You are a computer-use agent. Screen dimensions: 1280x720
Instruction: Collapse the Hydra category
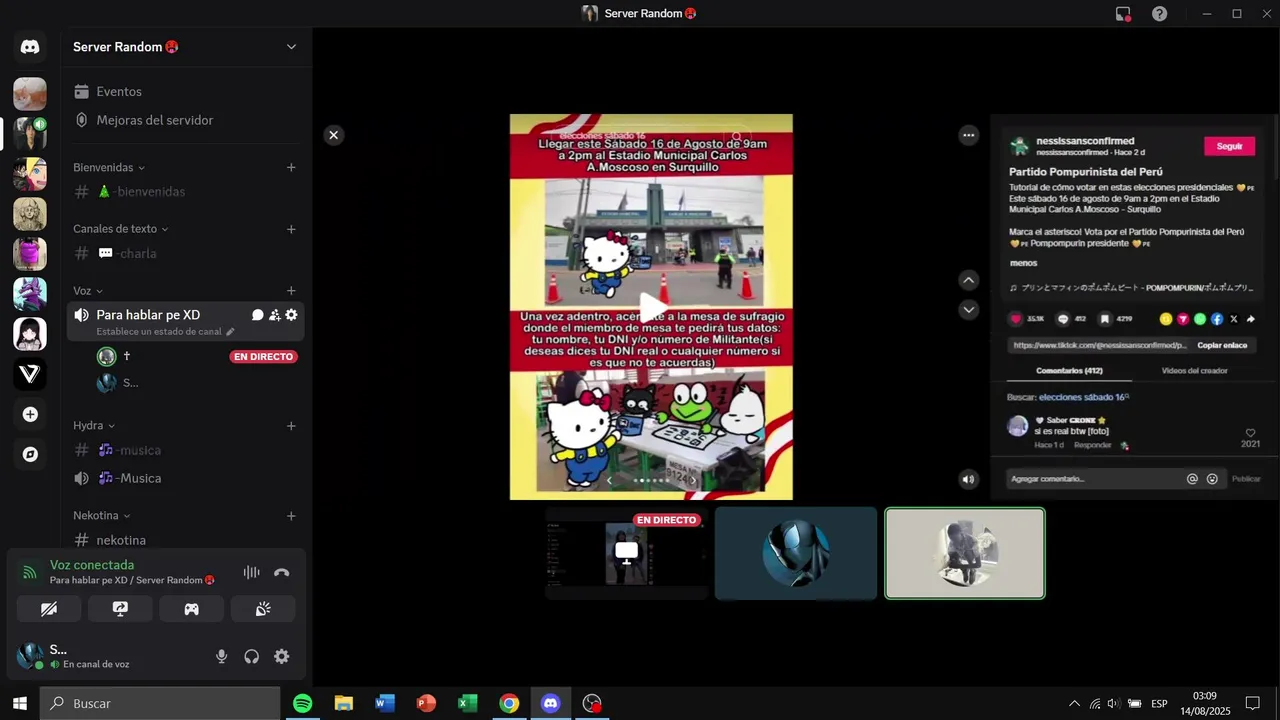click(94, 426)
